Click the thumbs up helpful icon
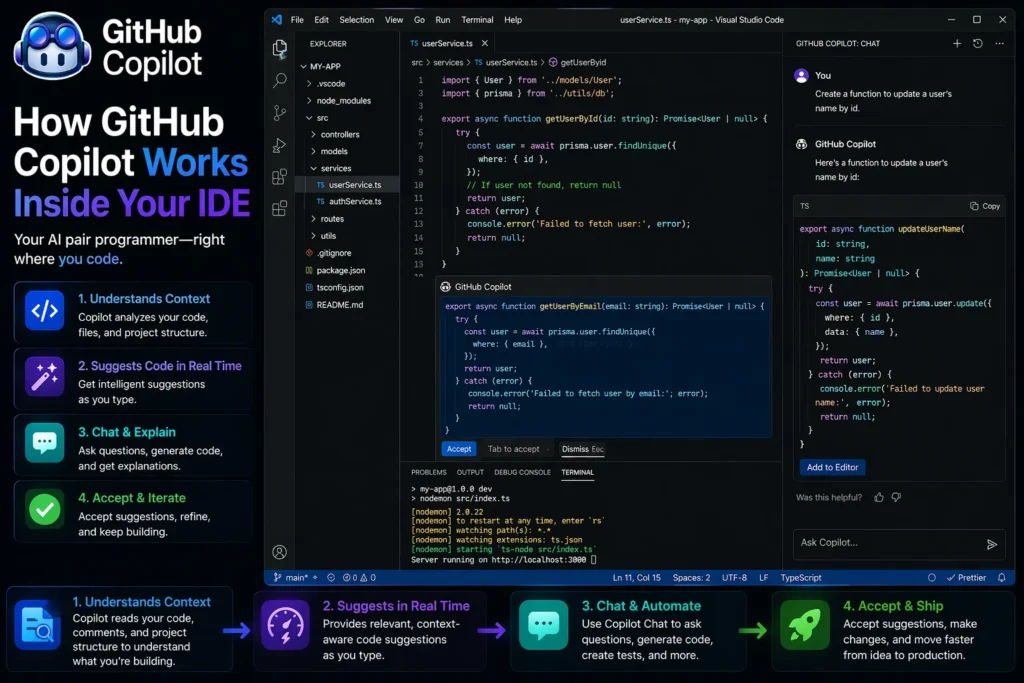This screenshot has height=683, width=1024. [x=879, y=498]
